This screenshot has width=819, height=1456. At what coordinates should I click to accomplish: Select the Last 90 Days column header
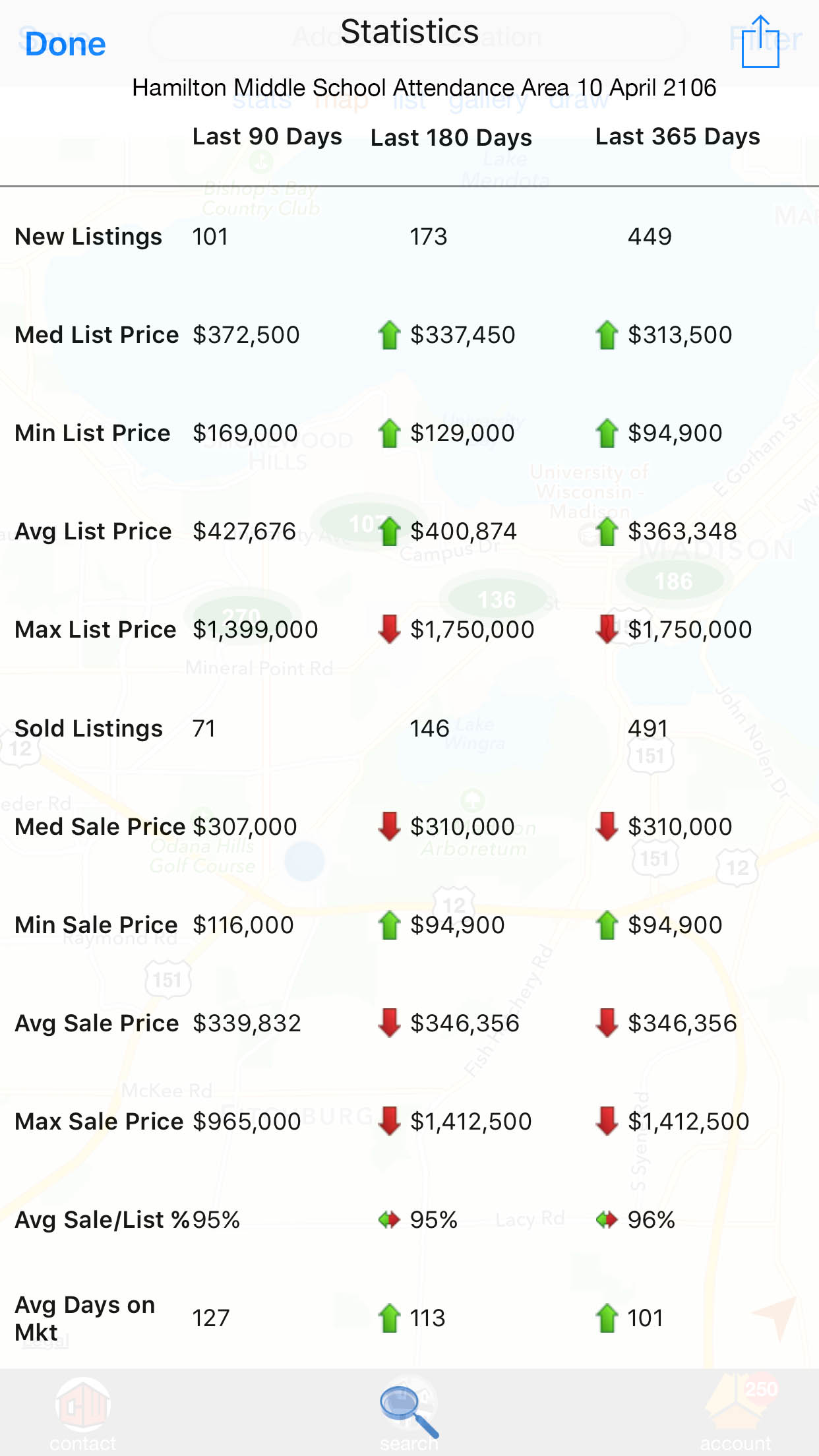267,136
